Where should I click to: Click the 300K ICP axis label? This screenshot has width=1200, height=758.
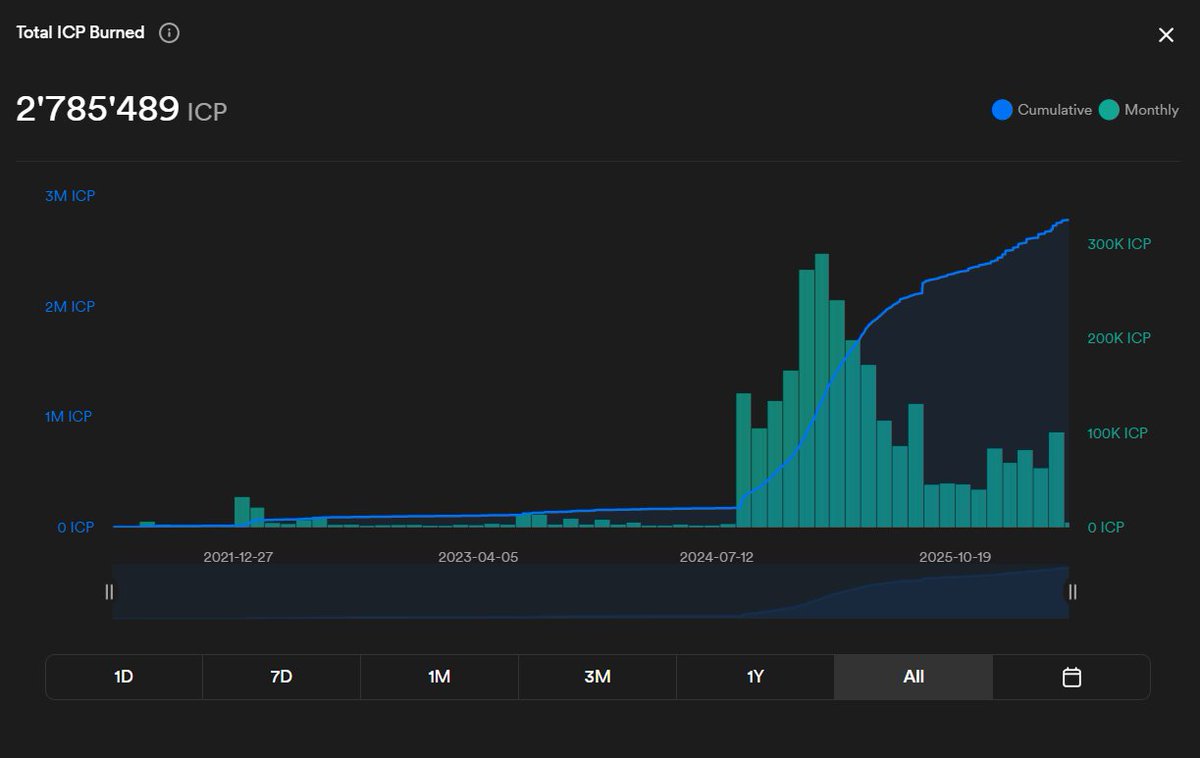[1119, 244]
